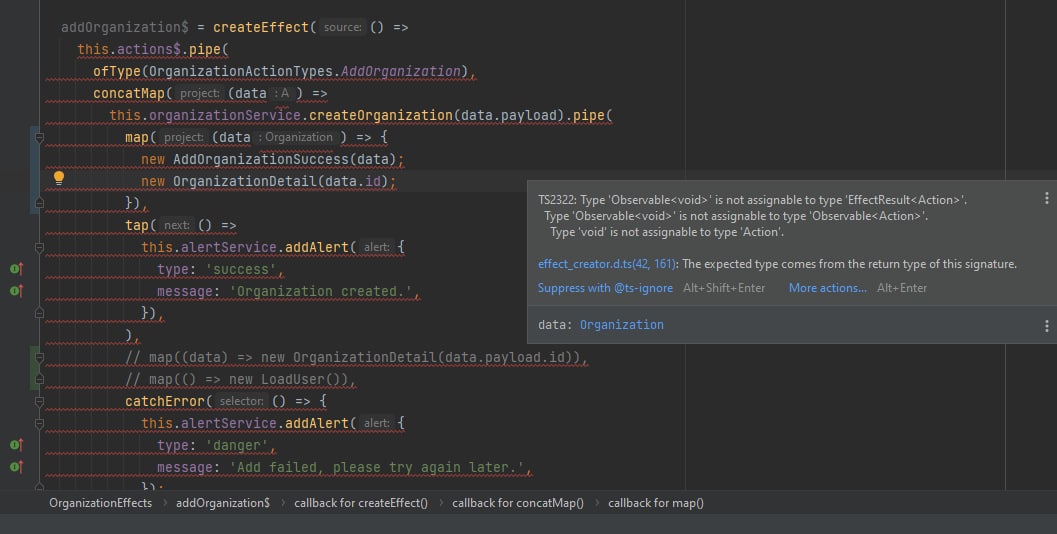Select addOrganization$ breadcrumb
The width and height of the screenshot is (1057, 534).
coord(222,503)
